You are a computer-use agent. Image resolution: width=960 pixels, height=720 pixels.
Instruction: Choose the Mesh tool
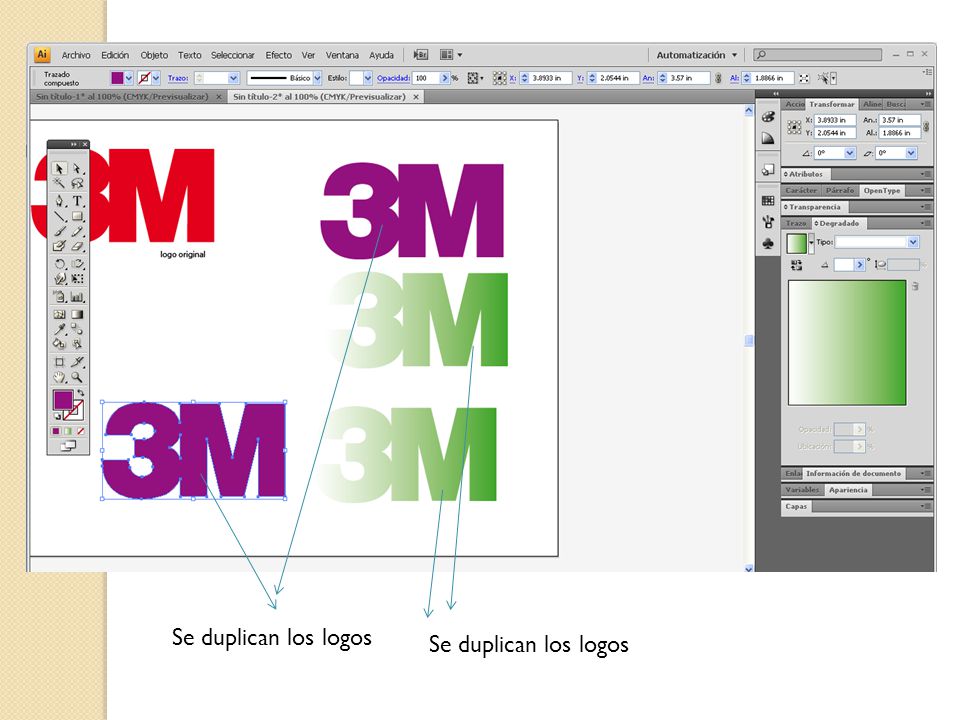click(59, 314)
